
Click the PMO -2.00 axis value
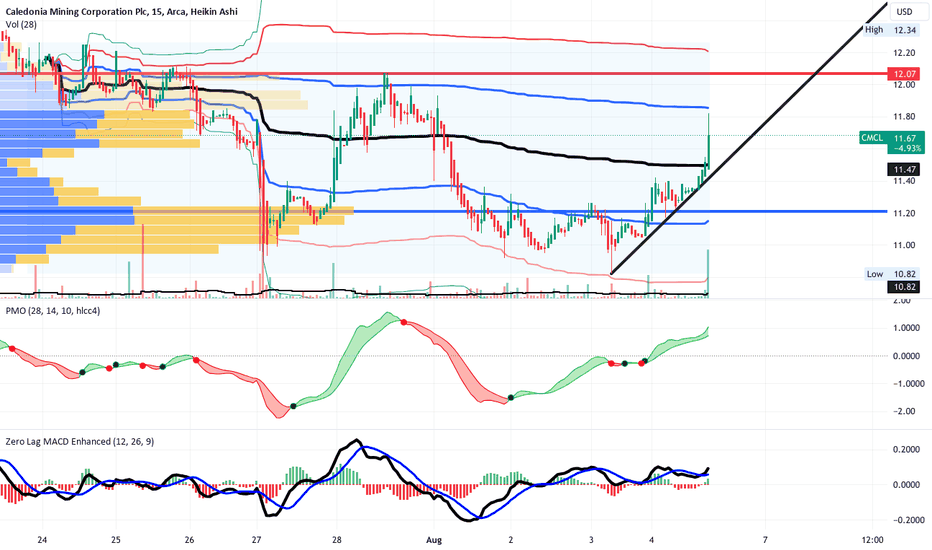click(906, 411)
